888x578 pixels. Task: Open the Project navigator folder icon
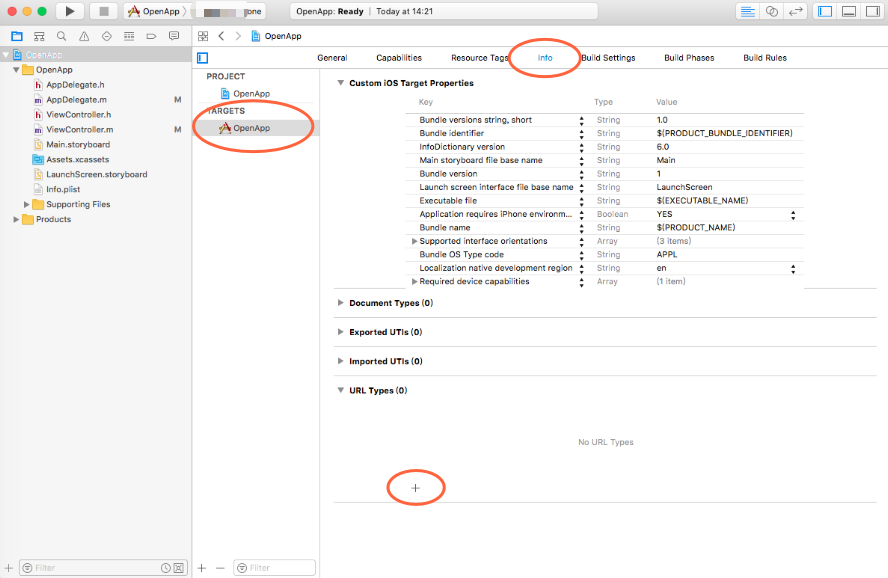coord(17,36)
